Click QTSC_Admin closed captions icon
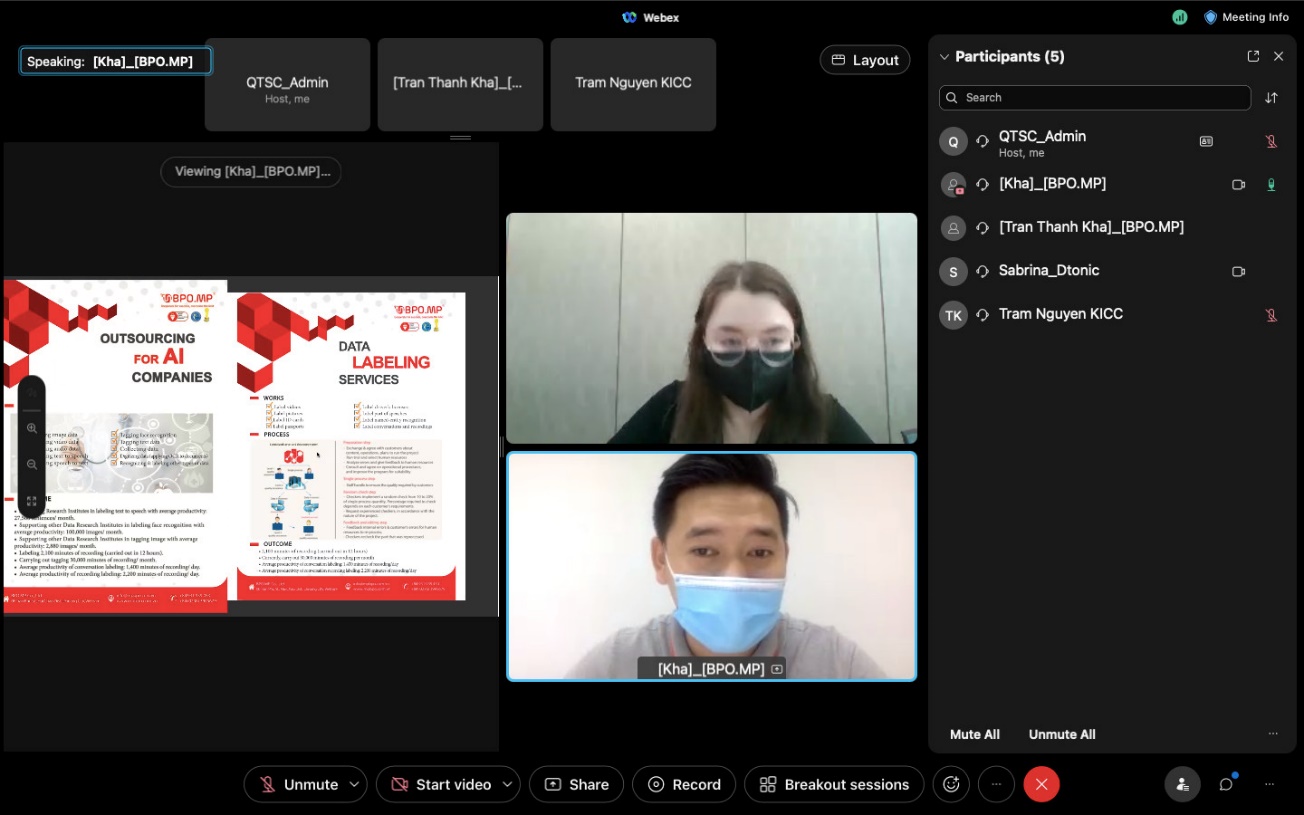This screenshot has height=815, width=1304. coord(1206,142)
